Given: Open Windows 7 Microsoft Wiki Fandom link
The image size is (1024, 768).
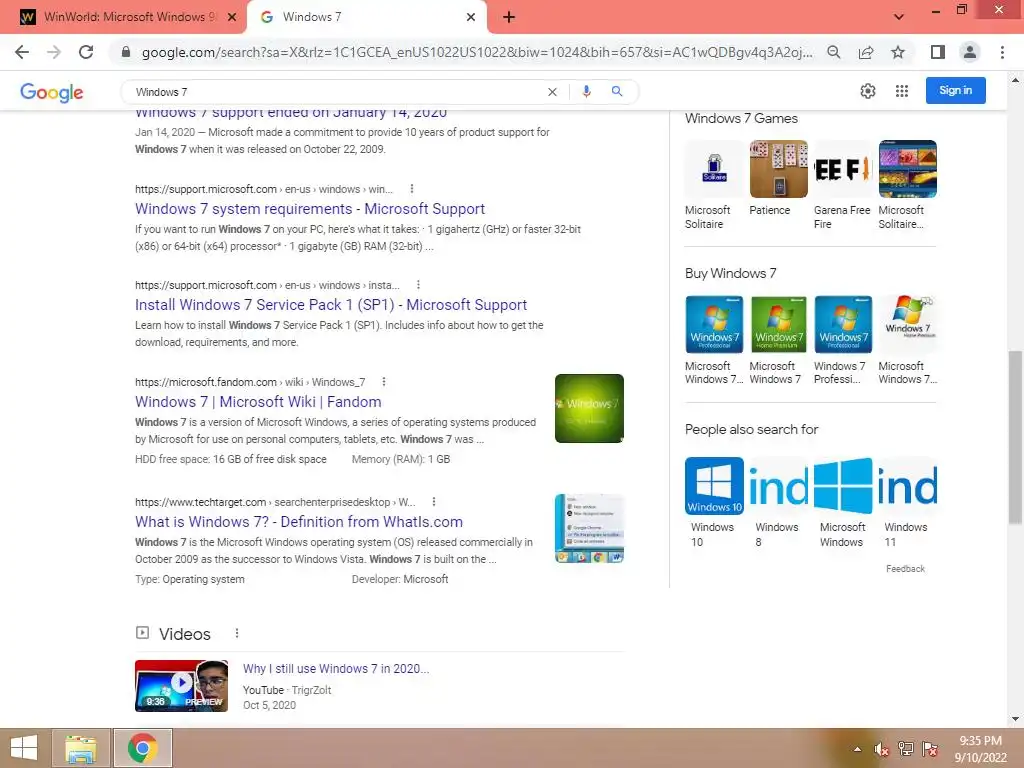Looking at the screenshot, I should click(x=258, y=402).
